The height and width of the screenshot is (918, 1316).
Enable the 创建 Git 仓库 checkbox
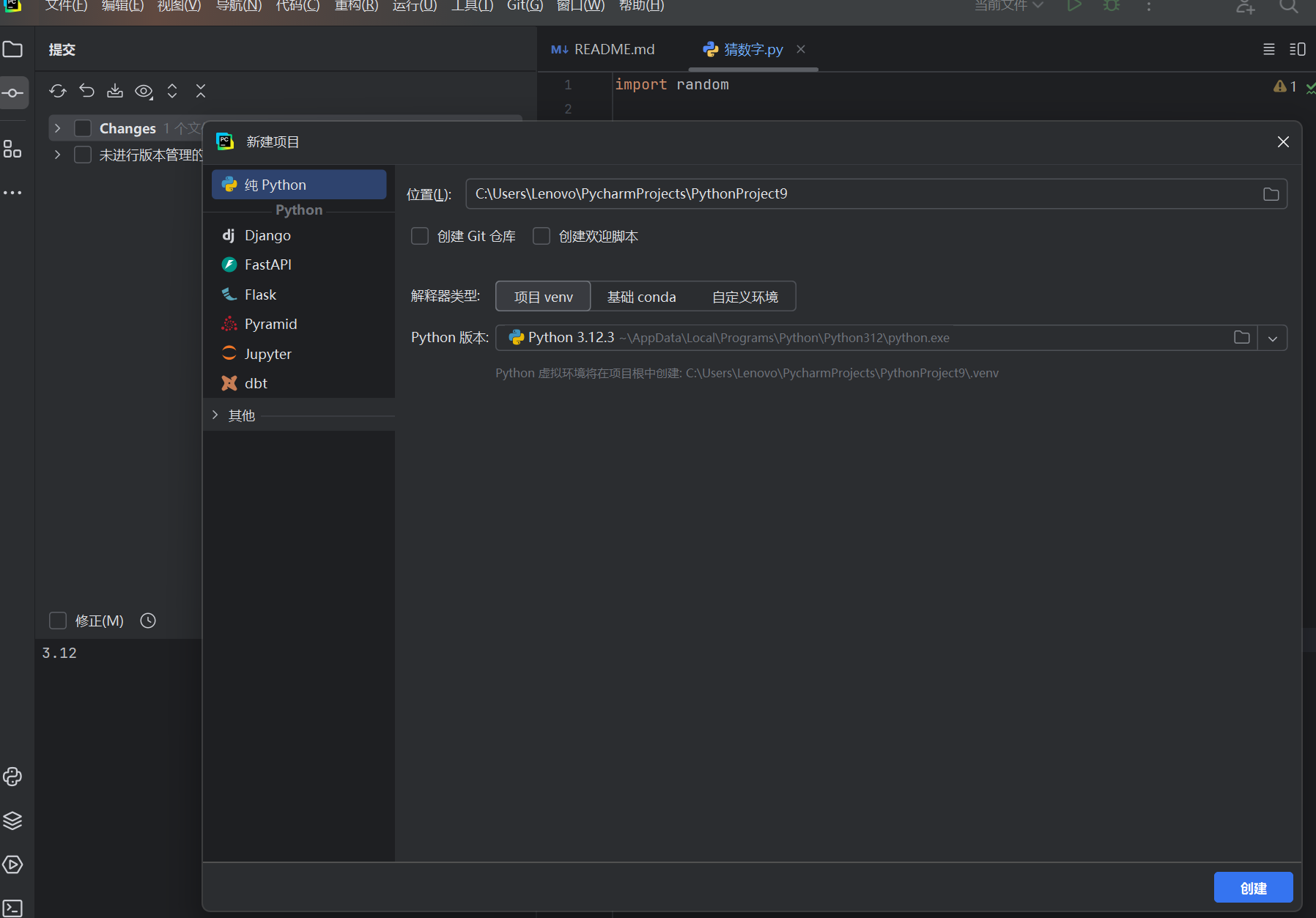pyautogui.click(x=420, y=236)
